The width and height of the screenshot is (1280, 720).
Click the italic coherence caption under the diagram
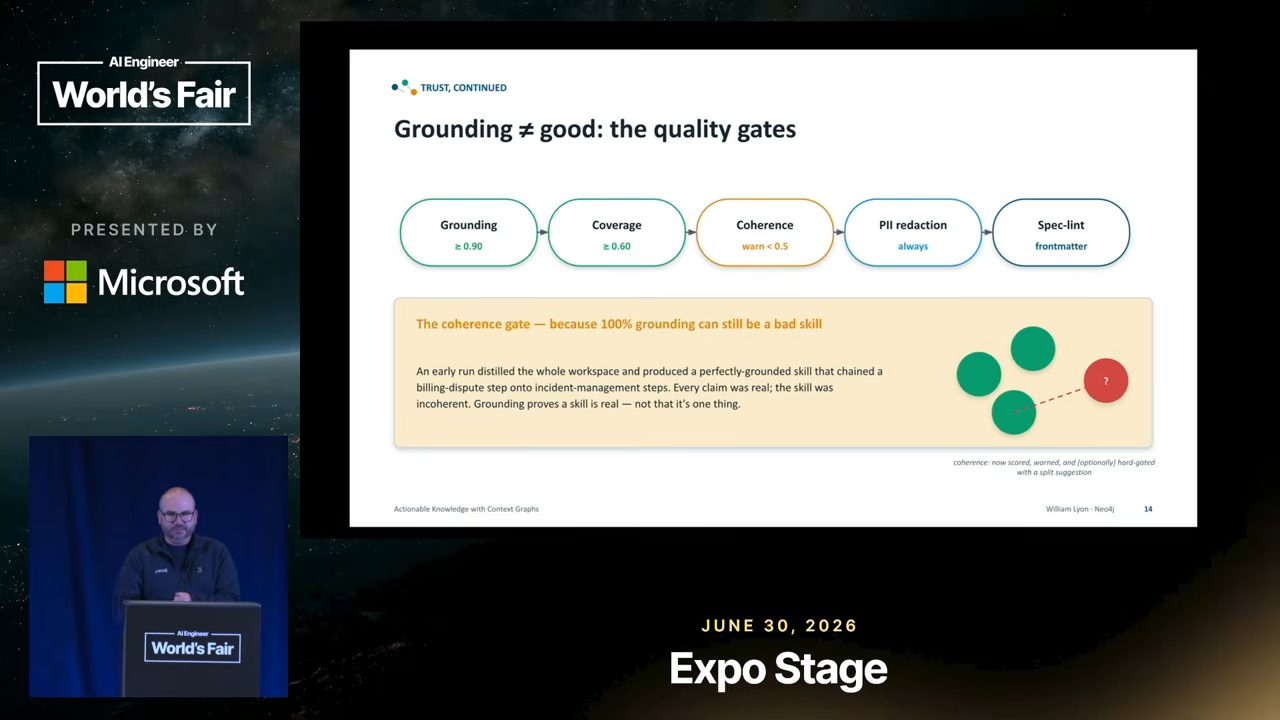click(x=1053, y=467)
